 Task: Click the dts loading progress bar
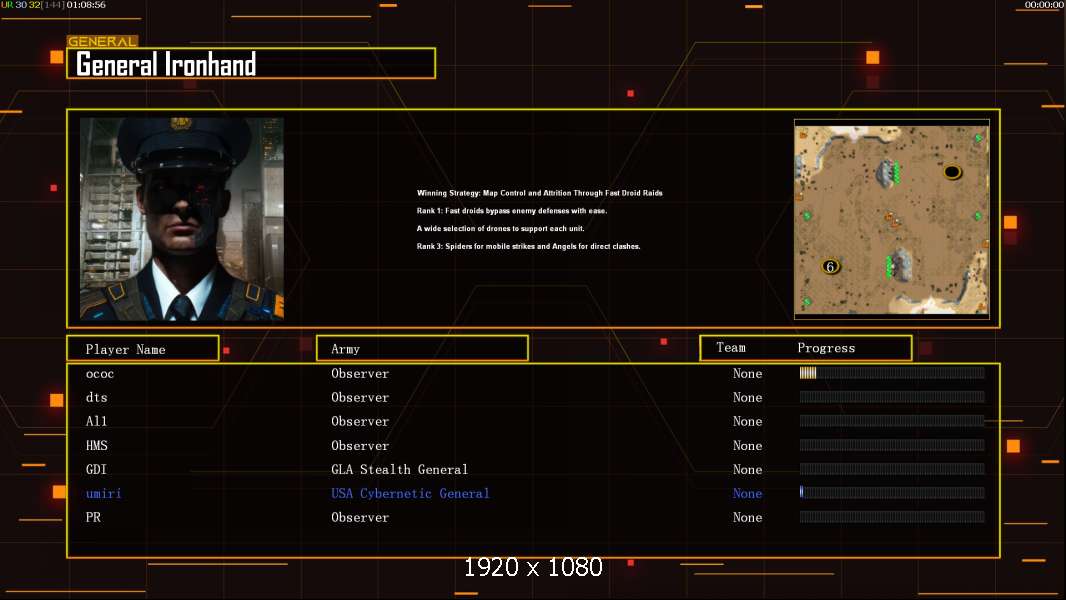coord(892,397)
